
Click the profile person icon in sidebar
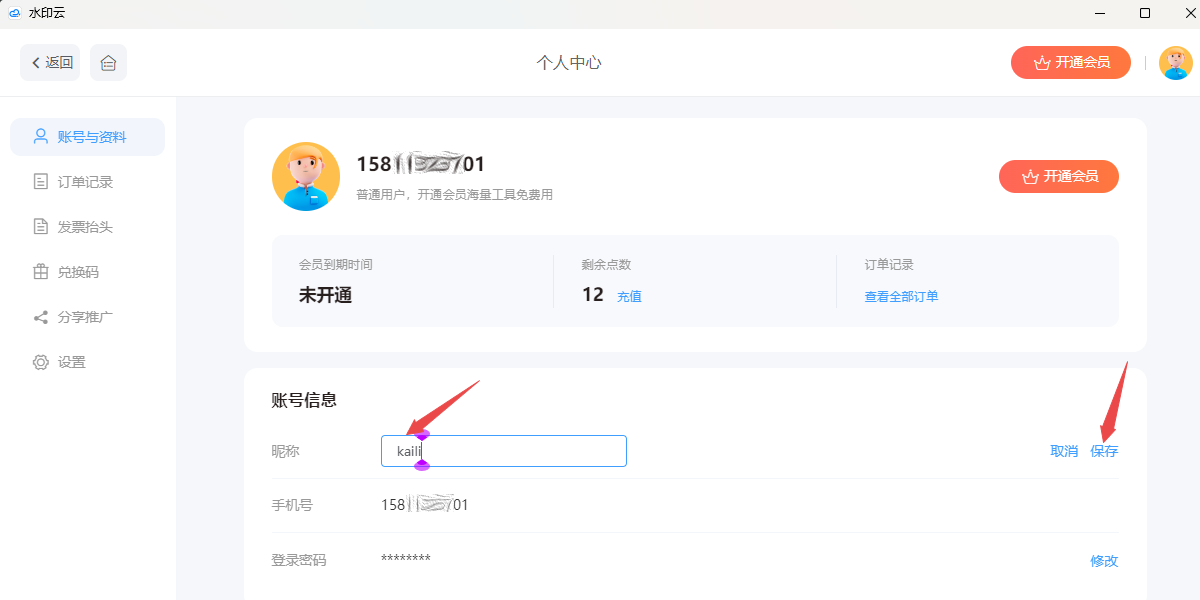pyautogui.click(x=41, y=136)
